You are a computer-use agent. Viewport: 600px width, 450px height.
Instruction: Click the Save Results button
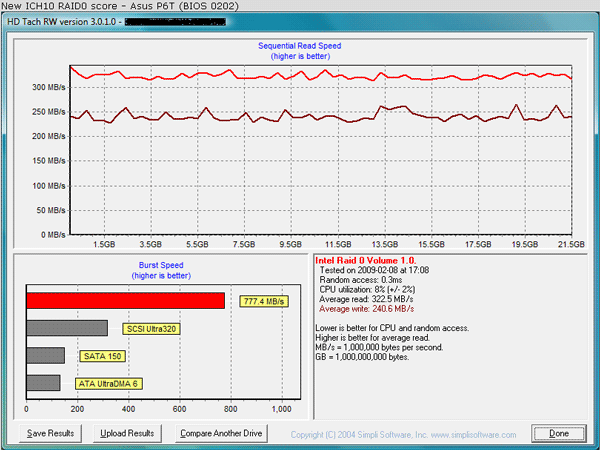(51, 434)
